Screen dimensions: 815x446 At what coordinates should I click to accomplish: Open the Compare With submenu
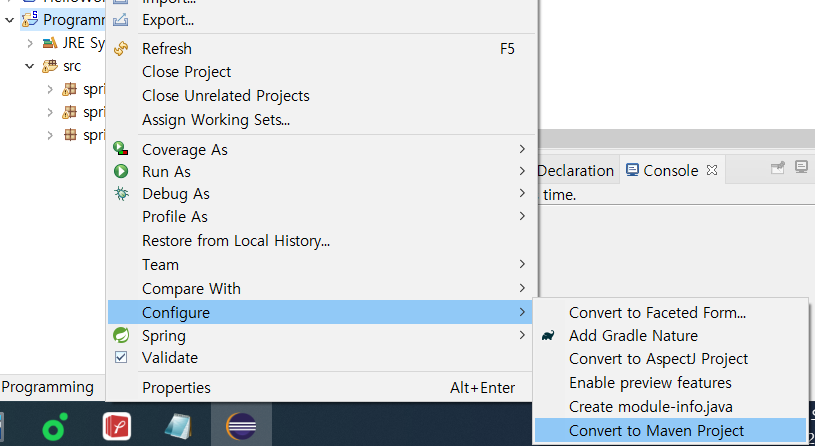[x=320, y=288]
